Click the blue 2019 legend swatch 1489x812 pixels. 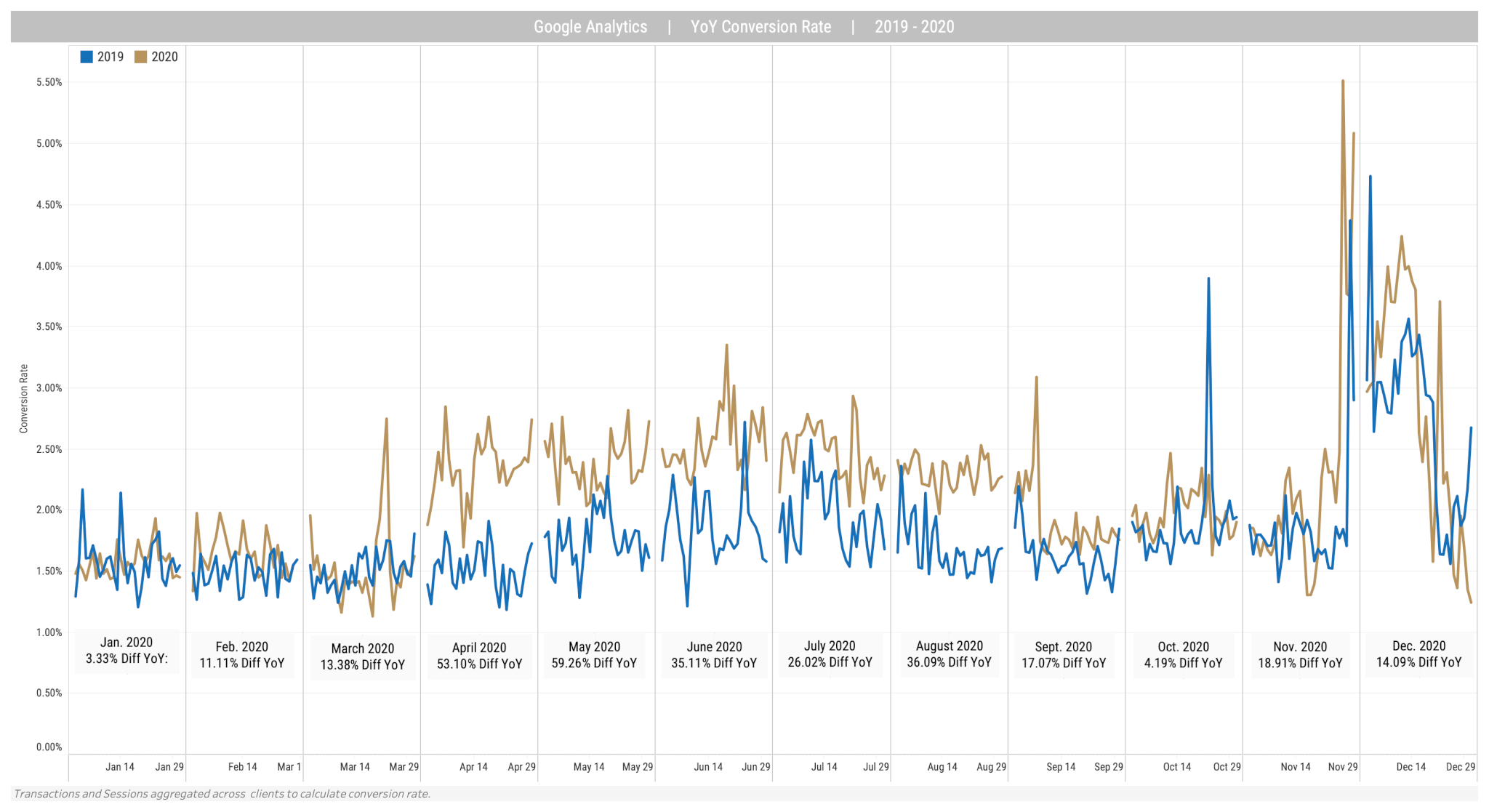pyautogui.click(x=87, y=57)
